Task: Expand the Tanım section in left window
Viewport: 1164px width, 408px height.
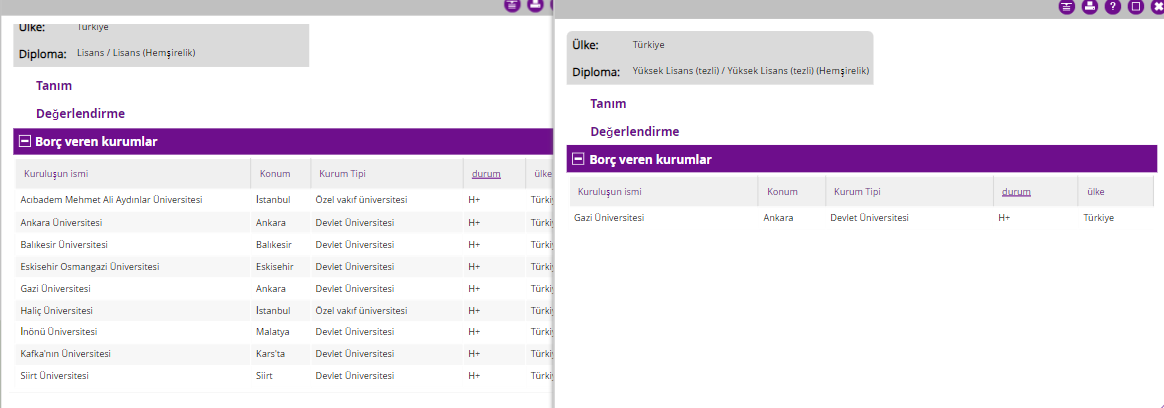Action: click(54, 85)
